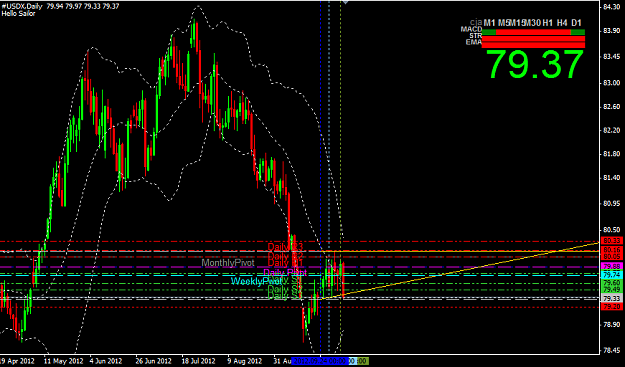
Task: Click the 83.45 price scale value
Action: click(611, 57)
